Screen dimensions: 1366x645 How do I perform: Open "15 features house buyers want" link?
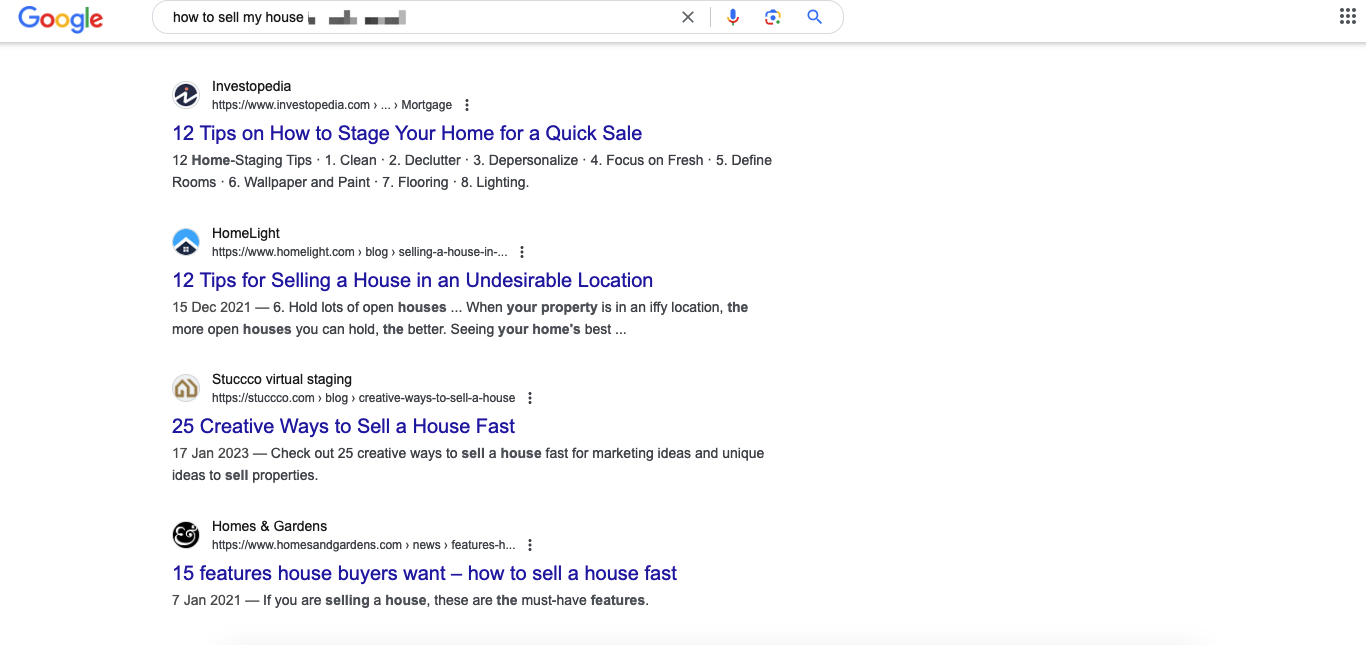pyautogui.click(x=424, y=573)
